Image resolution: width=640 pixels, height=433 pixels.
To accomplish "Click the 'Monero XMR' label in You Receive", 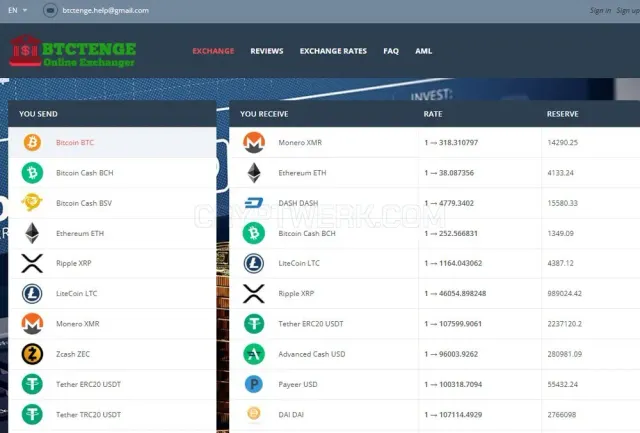I will pyautogui.click(x=300, y=142).
